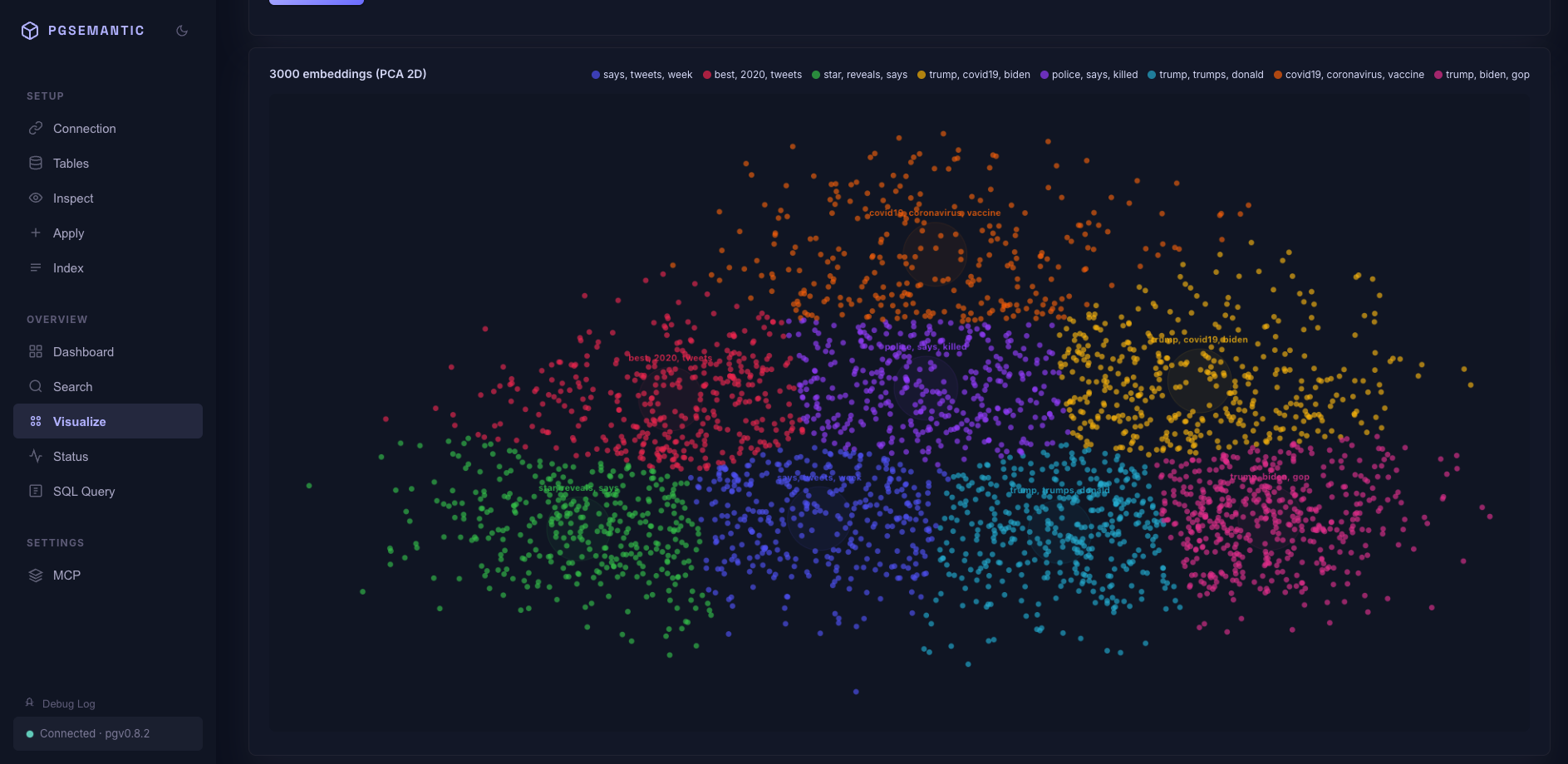Click the Visualize dots icon

tap(36, 421)
